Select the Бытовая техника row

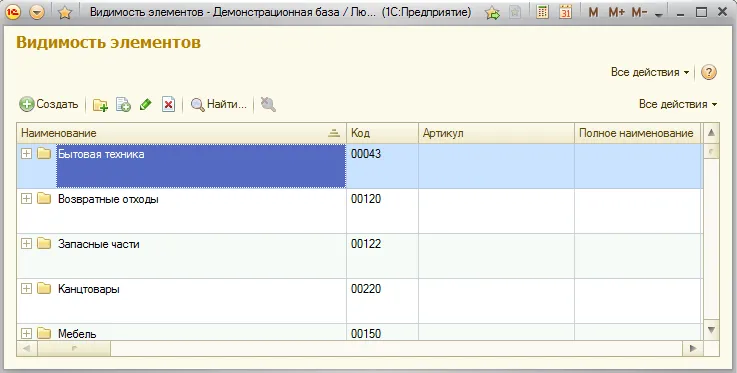point(360,166)
